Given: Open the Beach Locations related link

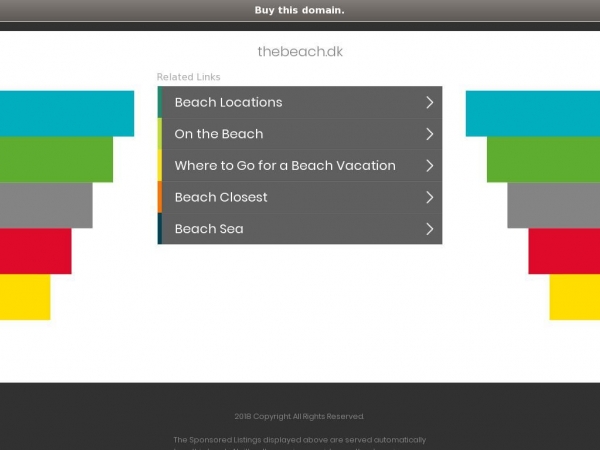Looking at the screenshot, I should coord(300,102).
